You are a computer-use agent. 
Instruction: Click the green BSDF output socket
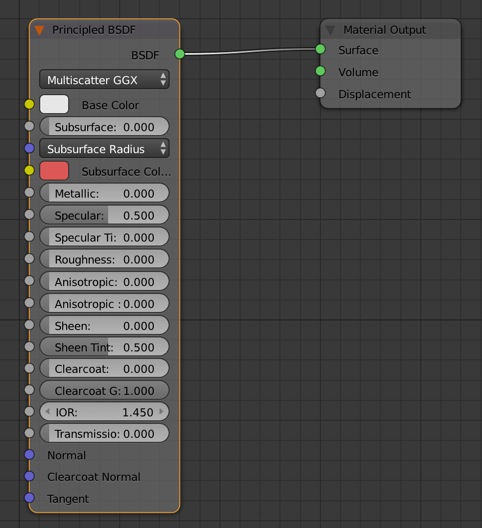tap(180, 54)
